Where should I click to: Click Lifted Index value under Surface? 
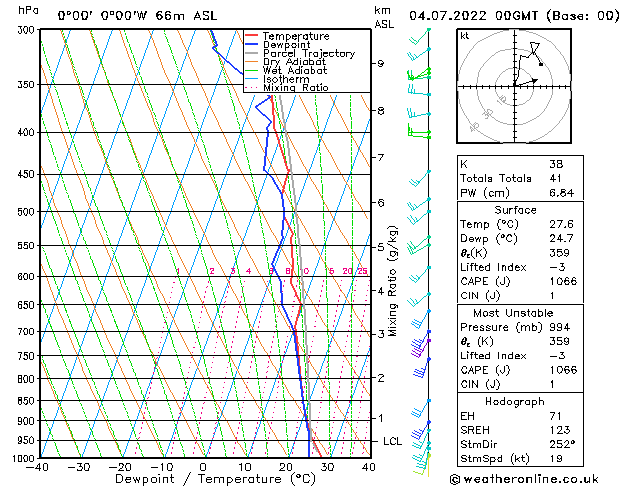tap(557, 267)
